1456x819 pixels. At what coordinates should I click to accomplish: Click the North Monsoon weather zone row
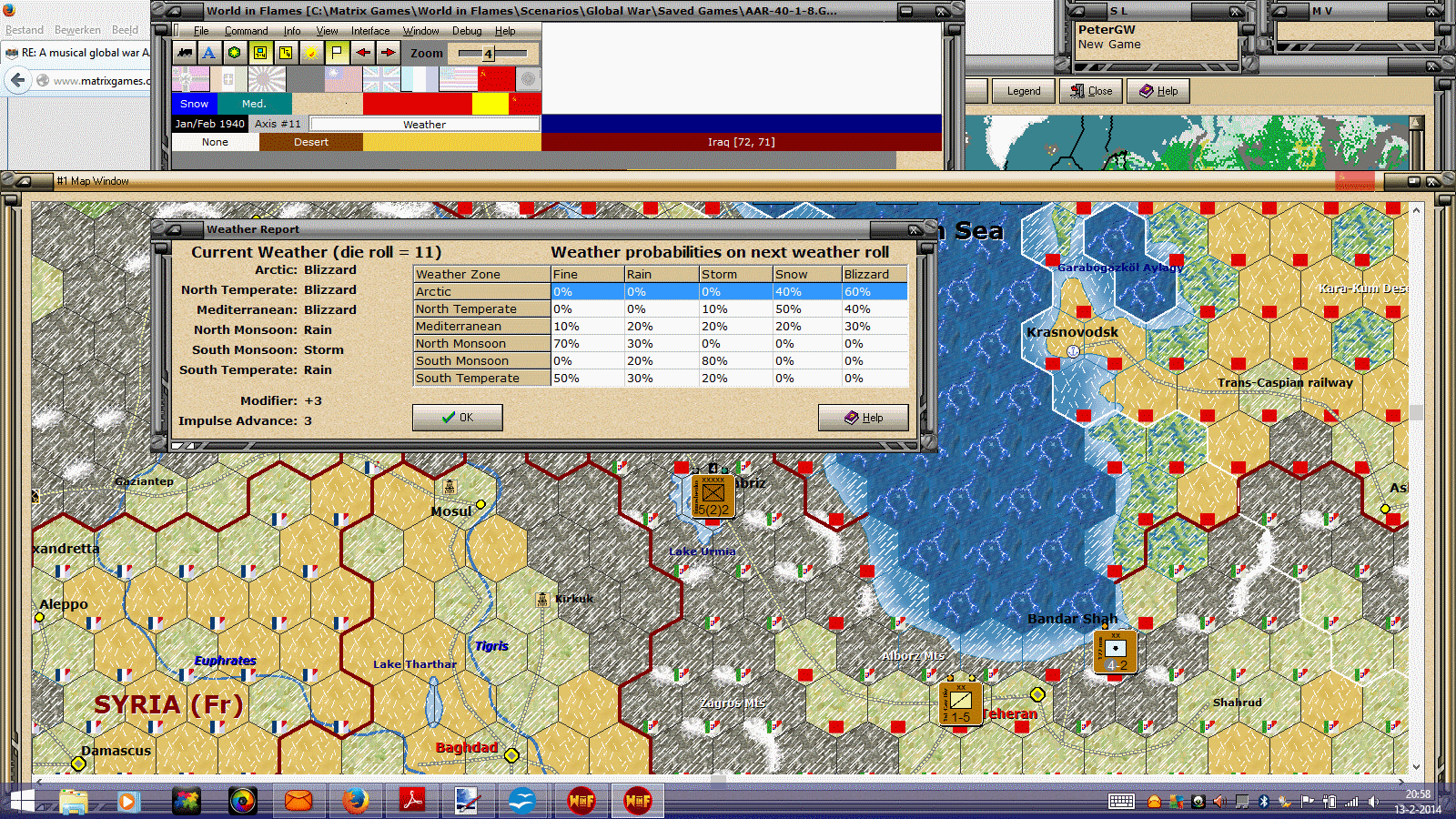pyautogui.click(x=660, y=344)
